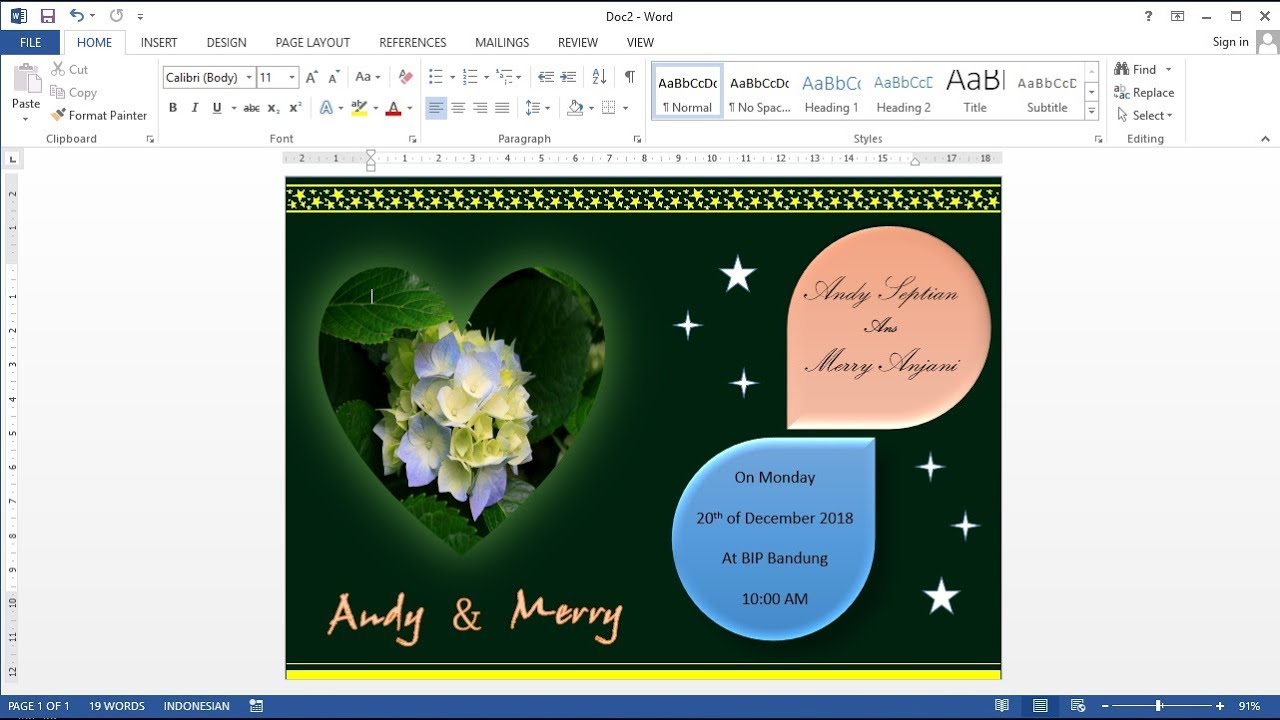Click the 91% zoom level
The image size is (1280, 720).
click(1249, 706)
